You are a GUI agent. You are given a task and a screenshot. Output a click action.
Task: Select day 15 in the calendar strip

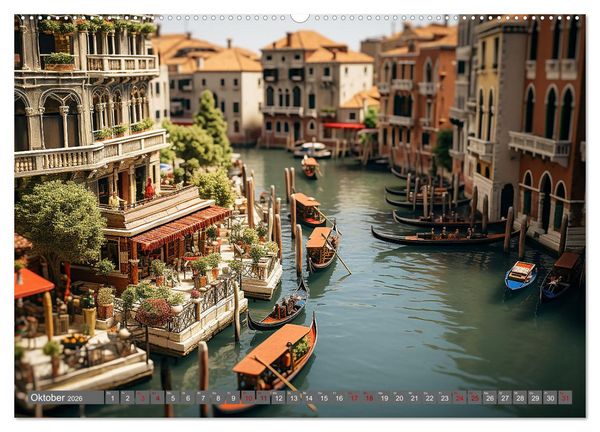tap(324, 398)
